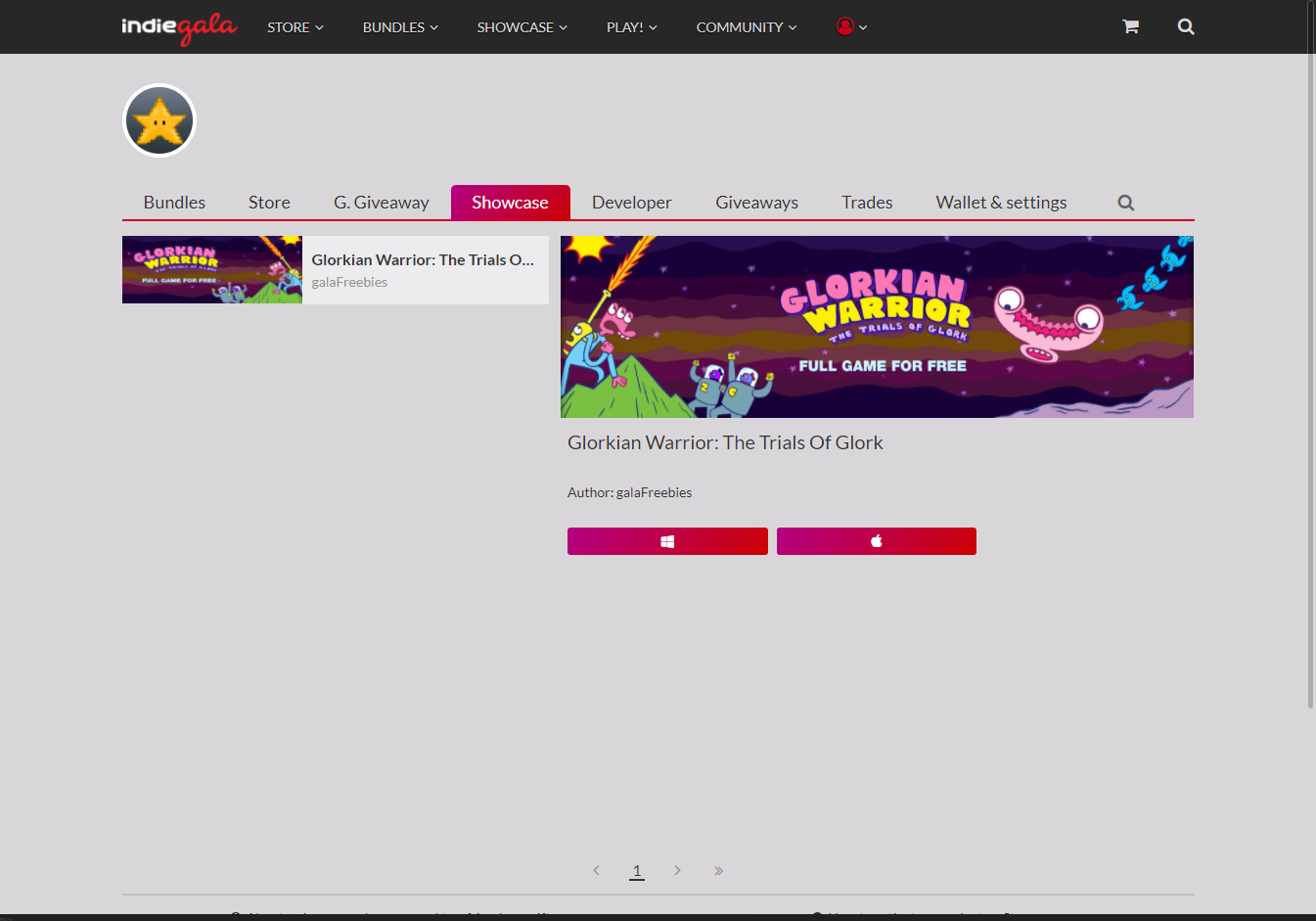The image size is (1316, 921).
Task: Select the Showcase tab
Action: tap(511, 203)
